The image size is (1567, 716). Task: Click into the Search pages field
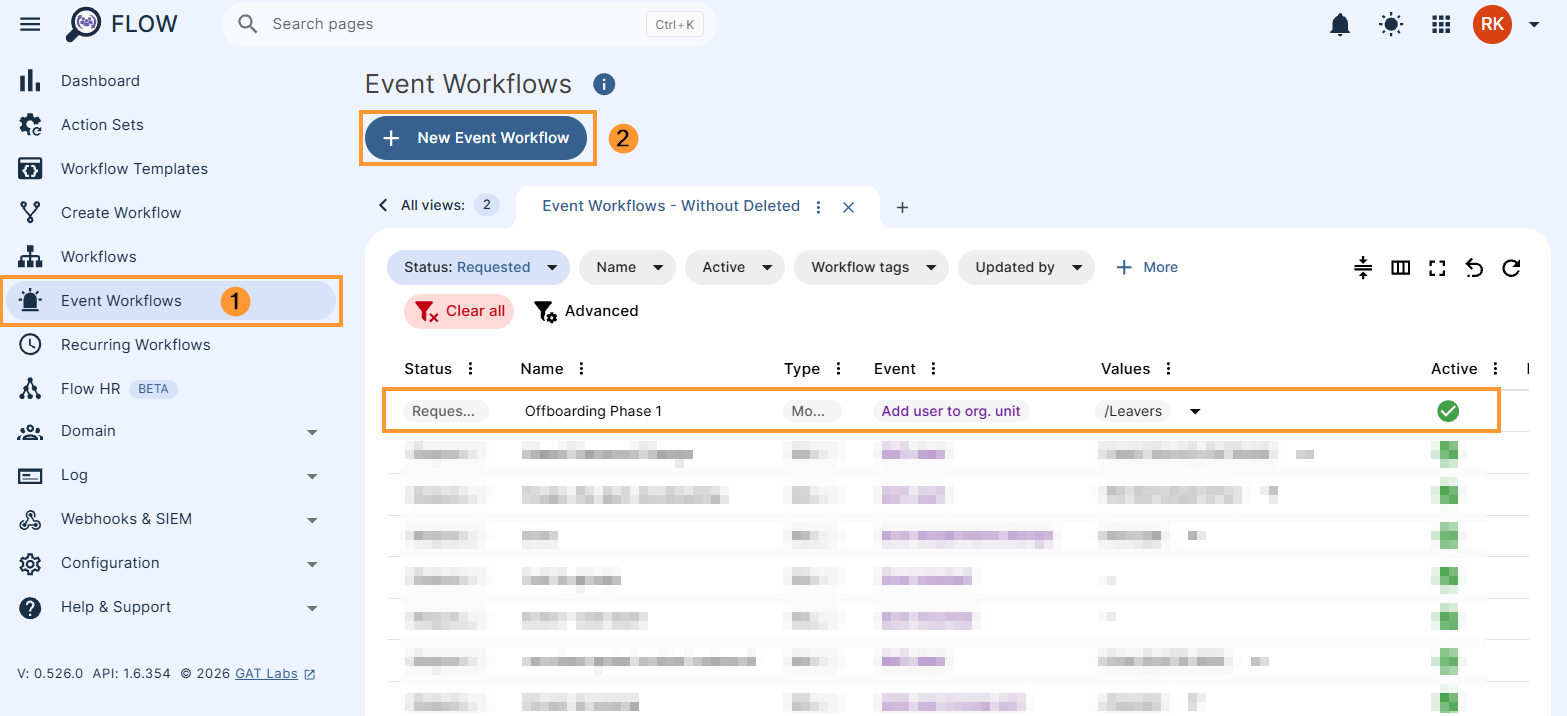[469, 24]
